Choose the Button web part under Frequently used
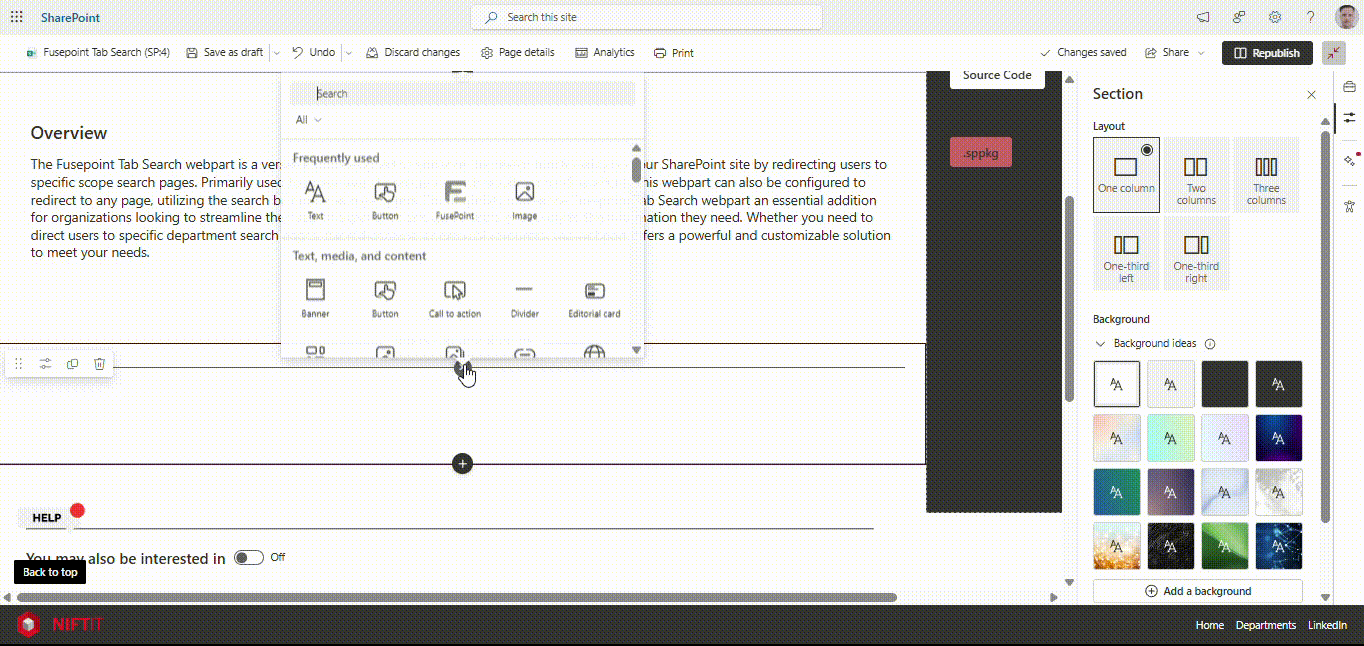 point(385,200)
